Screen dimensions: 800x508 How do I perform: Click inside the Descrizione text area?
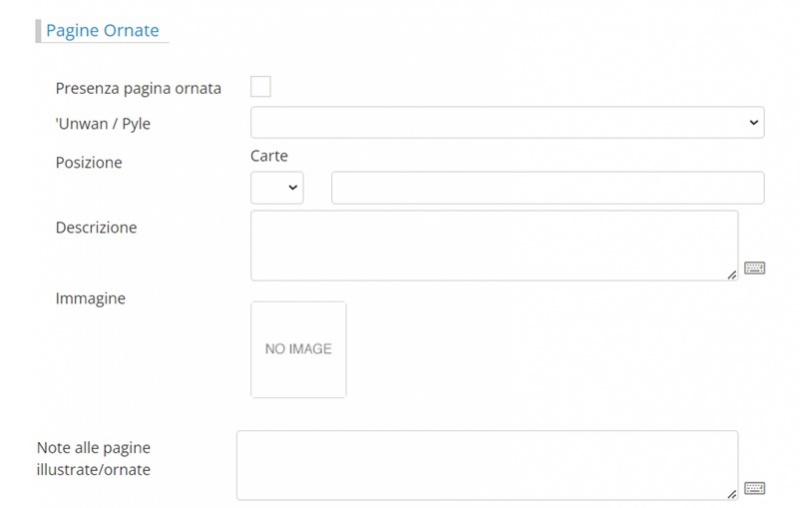tap(494, 245)
